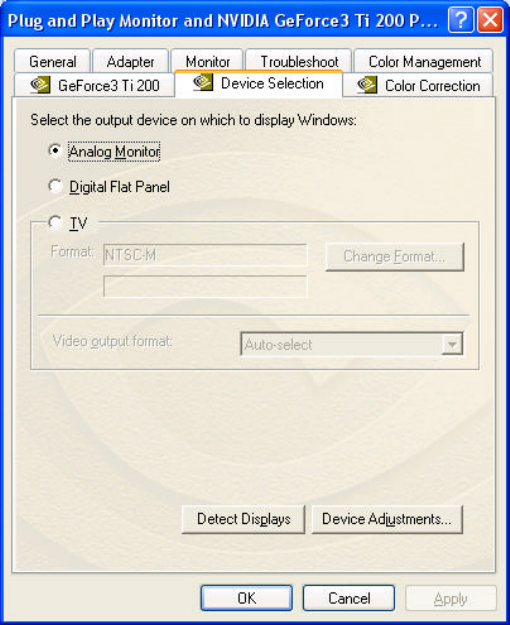Go to the Monitor tab

[207, 62]
